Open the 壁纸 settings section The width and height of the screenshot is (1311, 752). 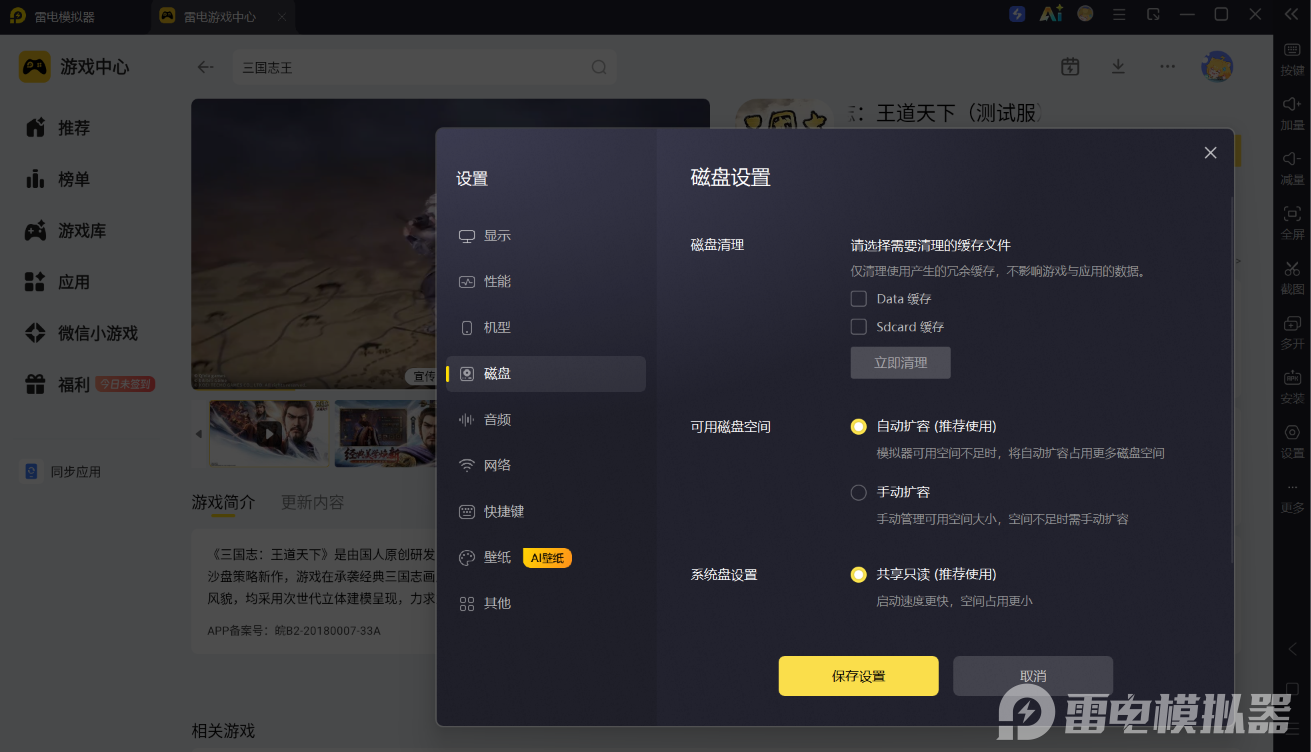pos(546,558)
